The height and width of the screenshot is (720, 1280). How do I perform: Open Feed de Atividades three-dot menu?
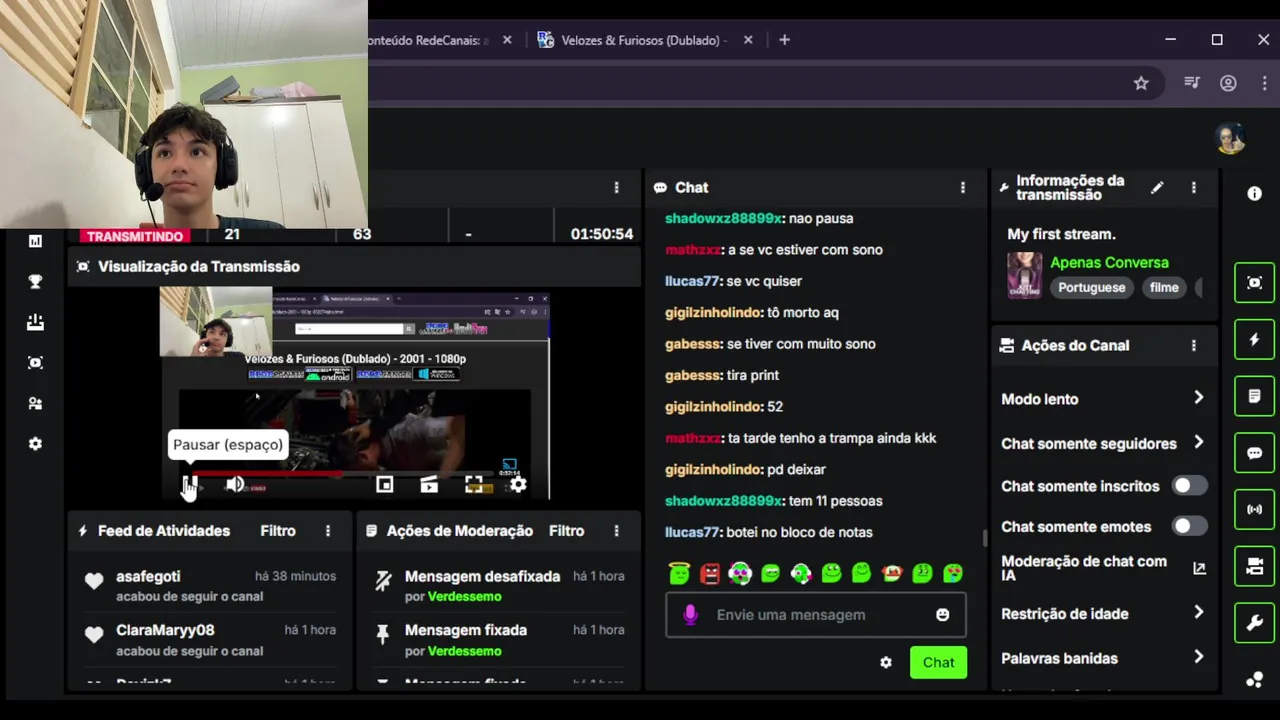[x=328, y=531]
